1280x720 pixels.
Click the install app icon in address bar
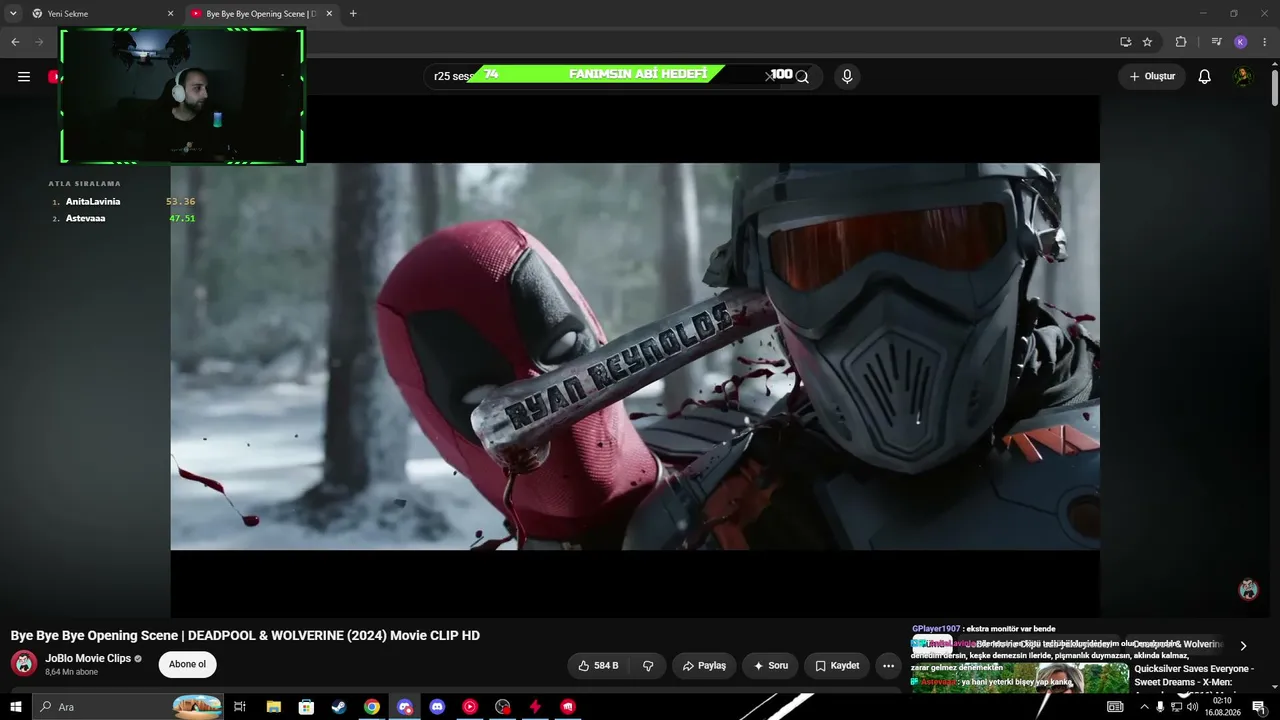pos(1126,42)
